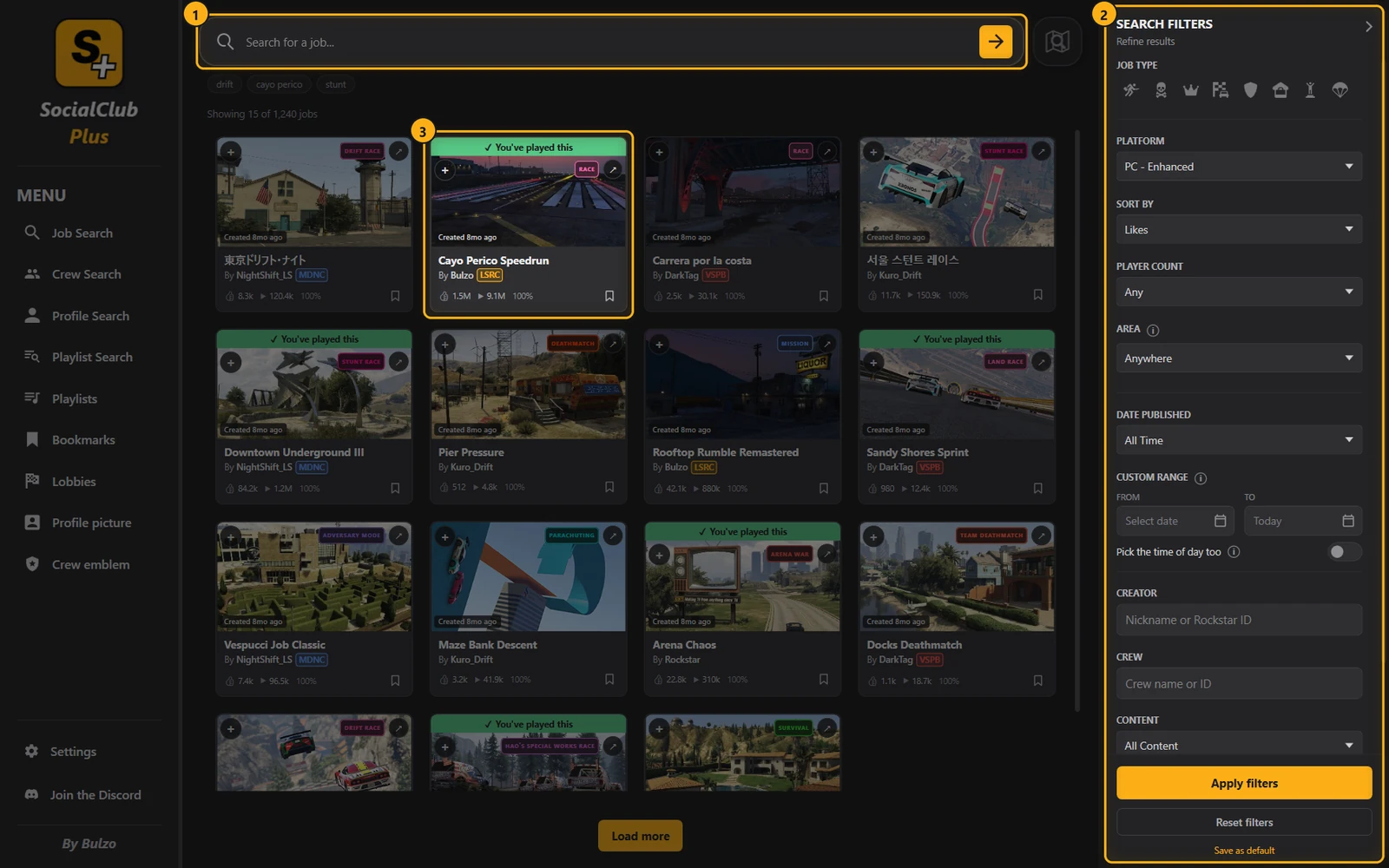Go to Playlist Search in the menu

pyautogui.click(x=89, y=357)
